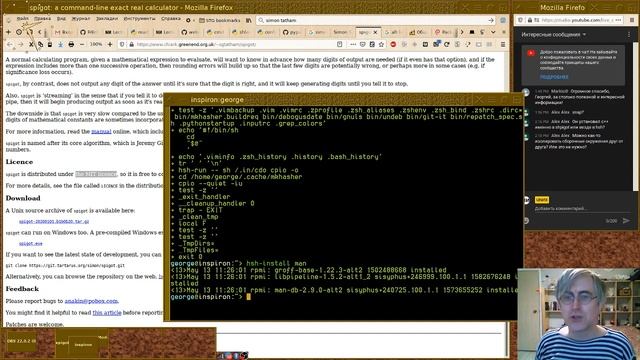Click the zoom in plus button
Image resolution: width=640 pixels, height=360 pixels.
(110, 44)
